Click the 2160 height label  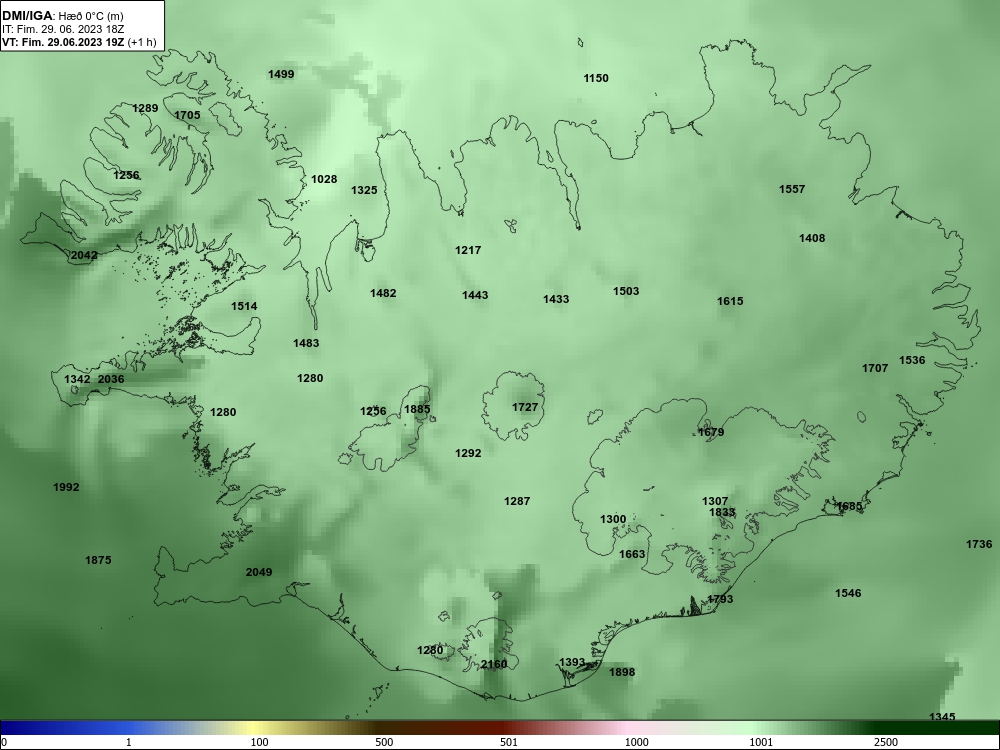[x=494, y=665]
